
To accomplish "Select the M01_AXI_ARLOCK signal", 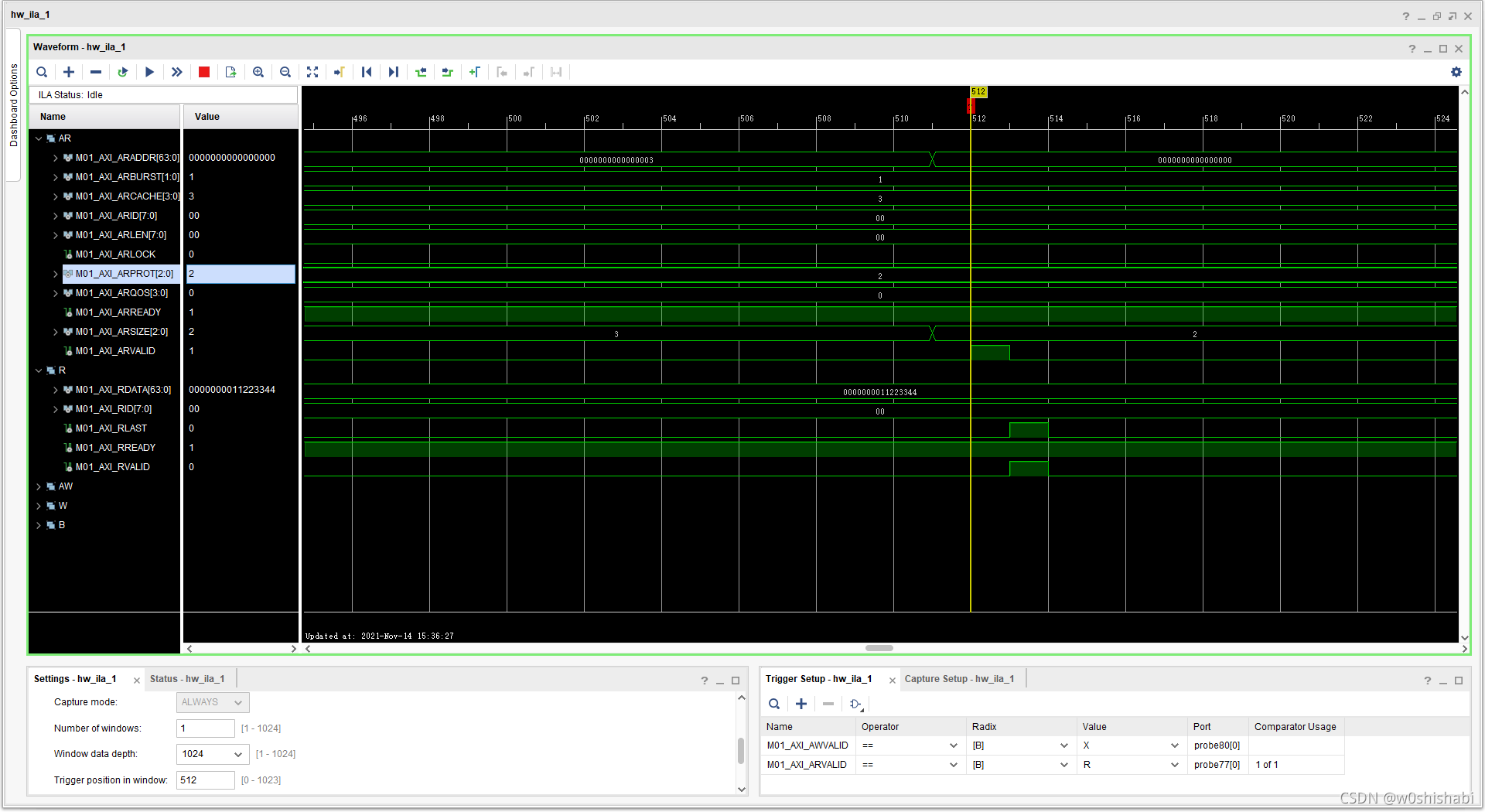I will coord(115,254).
